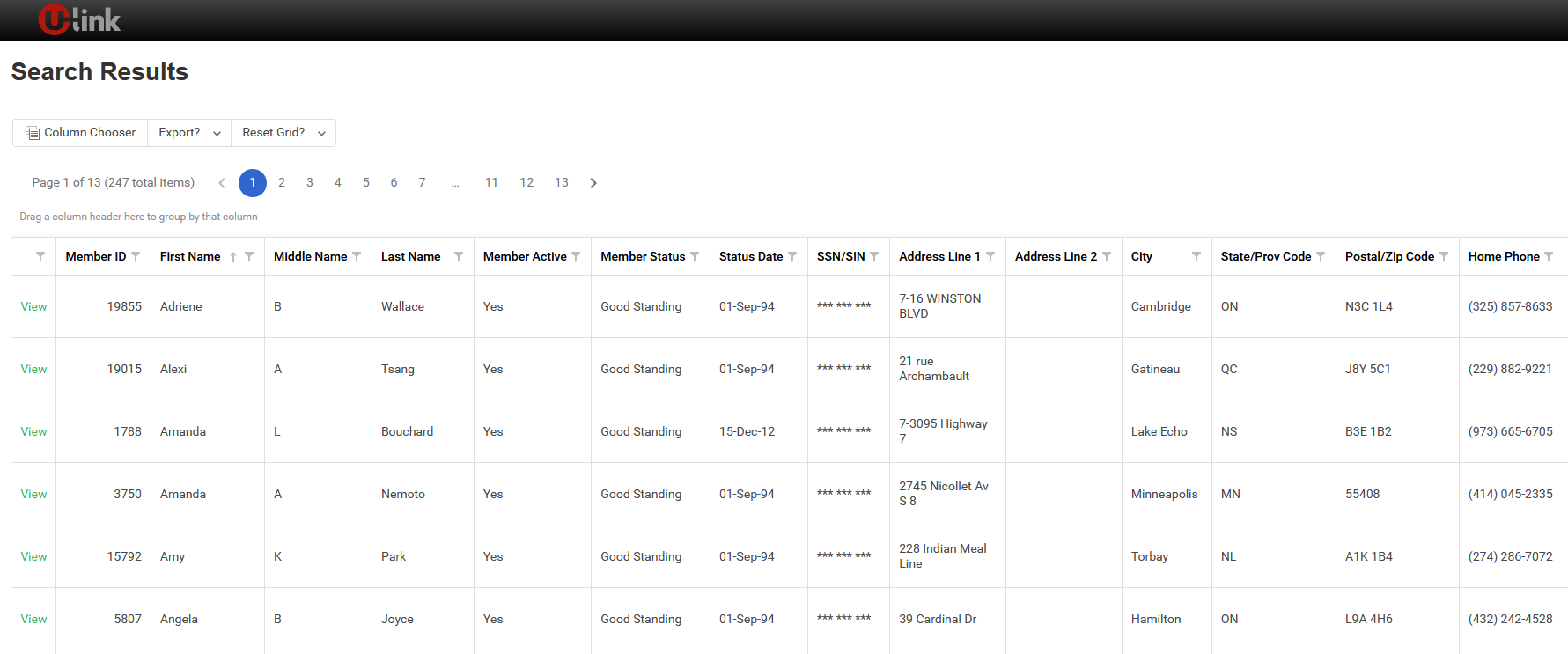This screenshot has height=654, width=1568.
Task: Click phone number (325) 857-8633
Action: (1511, 306)
